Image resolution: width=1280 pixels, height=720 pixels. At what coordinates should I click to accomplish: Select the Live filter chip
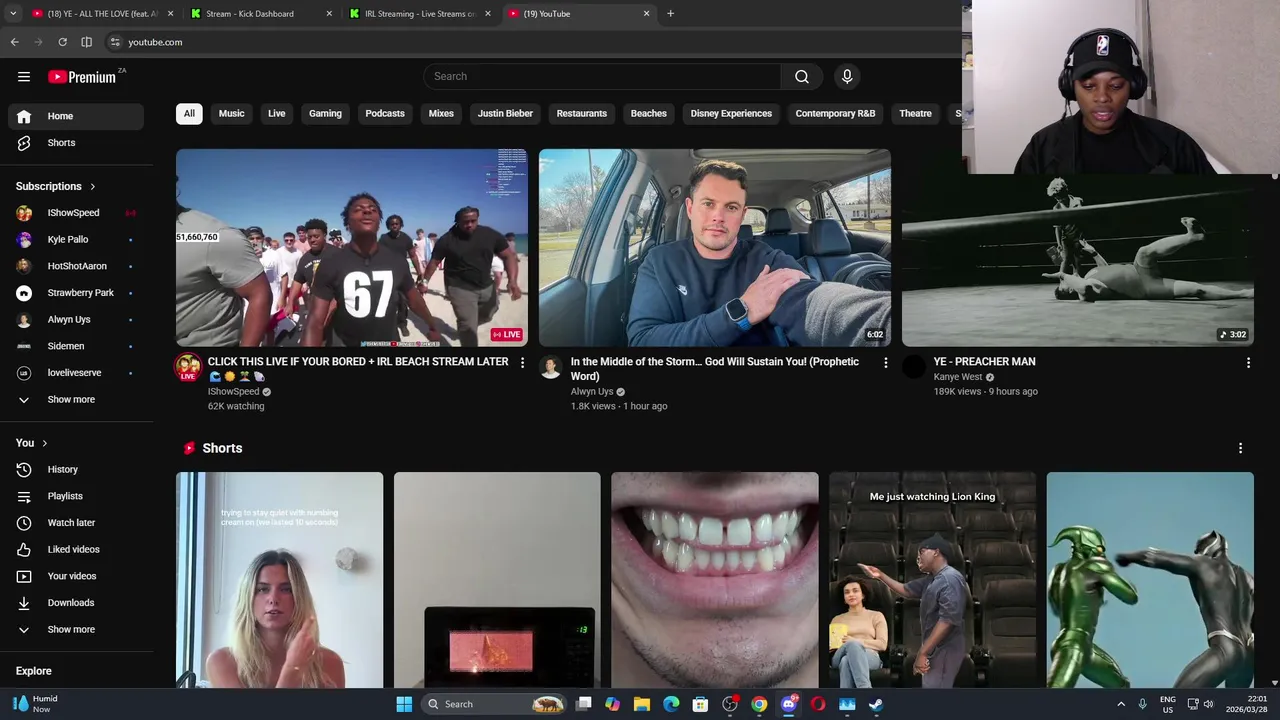(277, 113)
